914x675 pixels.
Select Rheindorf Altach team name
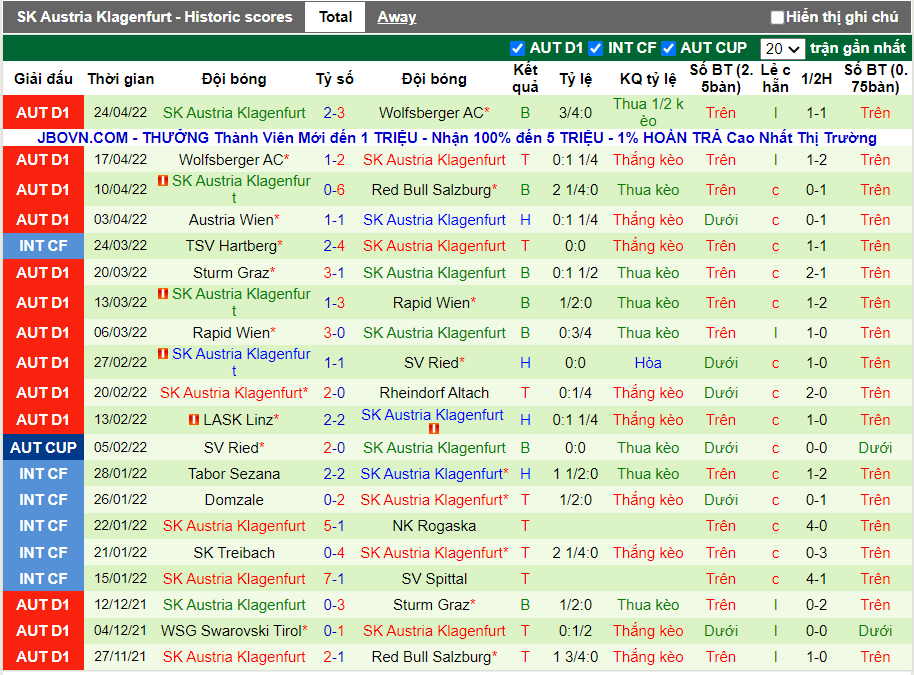coord(434,393)
